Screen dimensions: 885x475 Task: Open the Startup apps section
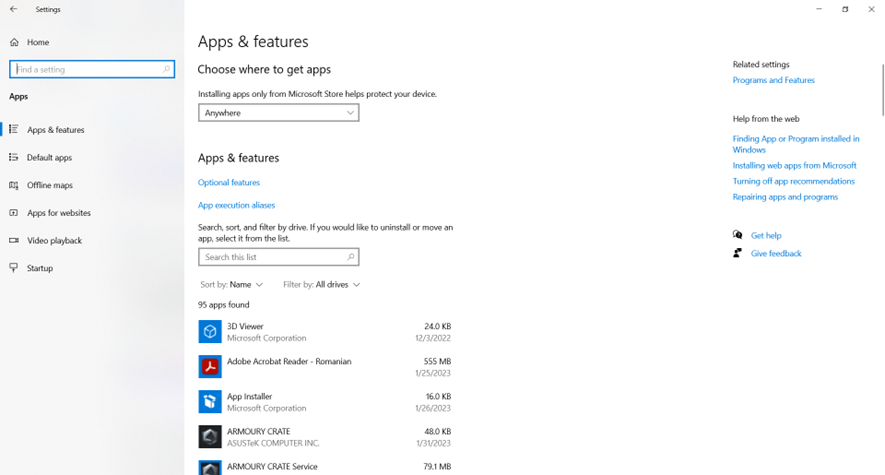pos(40,268)
